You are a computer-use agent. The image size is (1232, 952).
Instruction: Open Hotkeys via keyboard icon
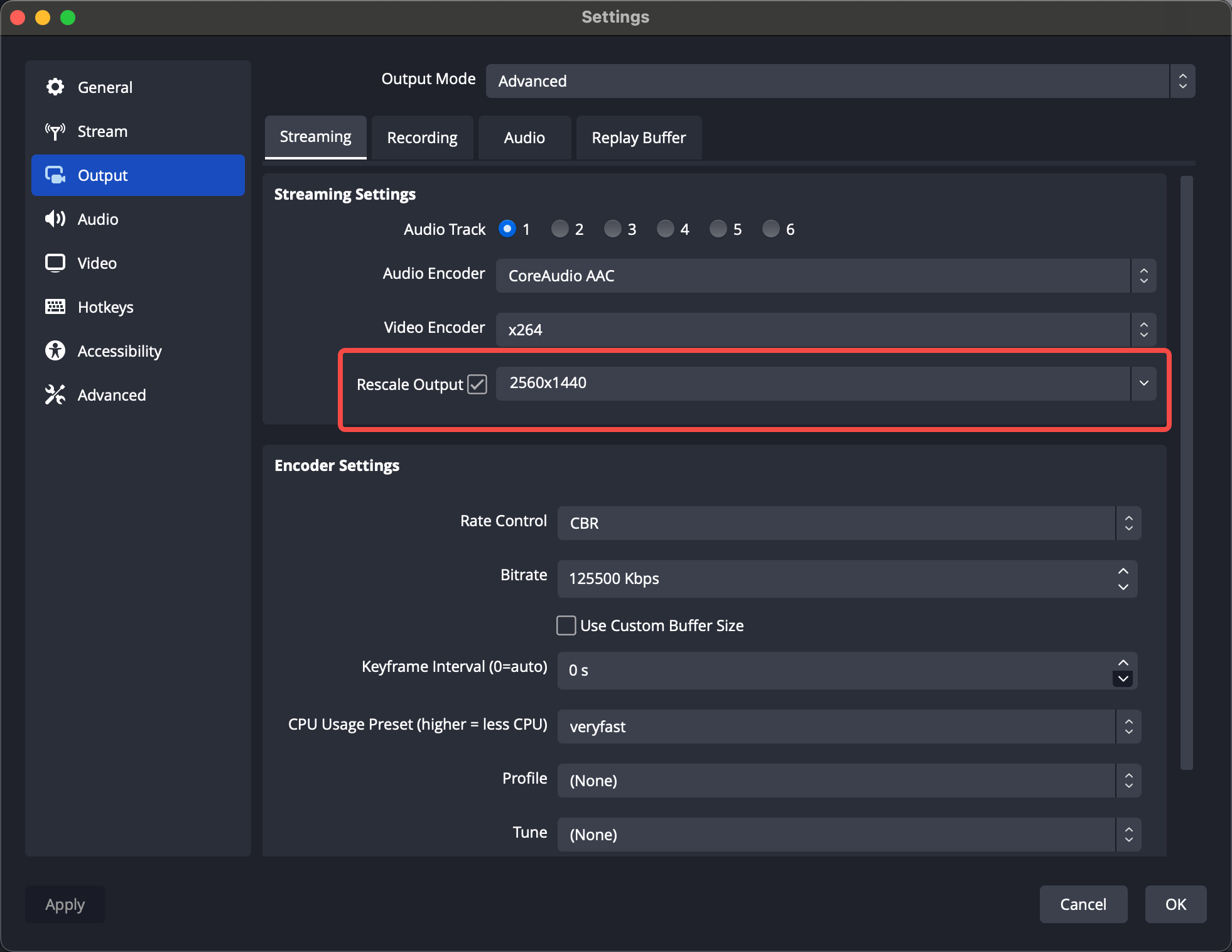coord(55,306)
